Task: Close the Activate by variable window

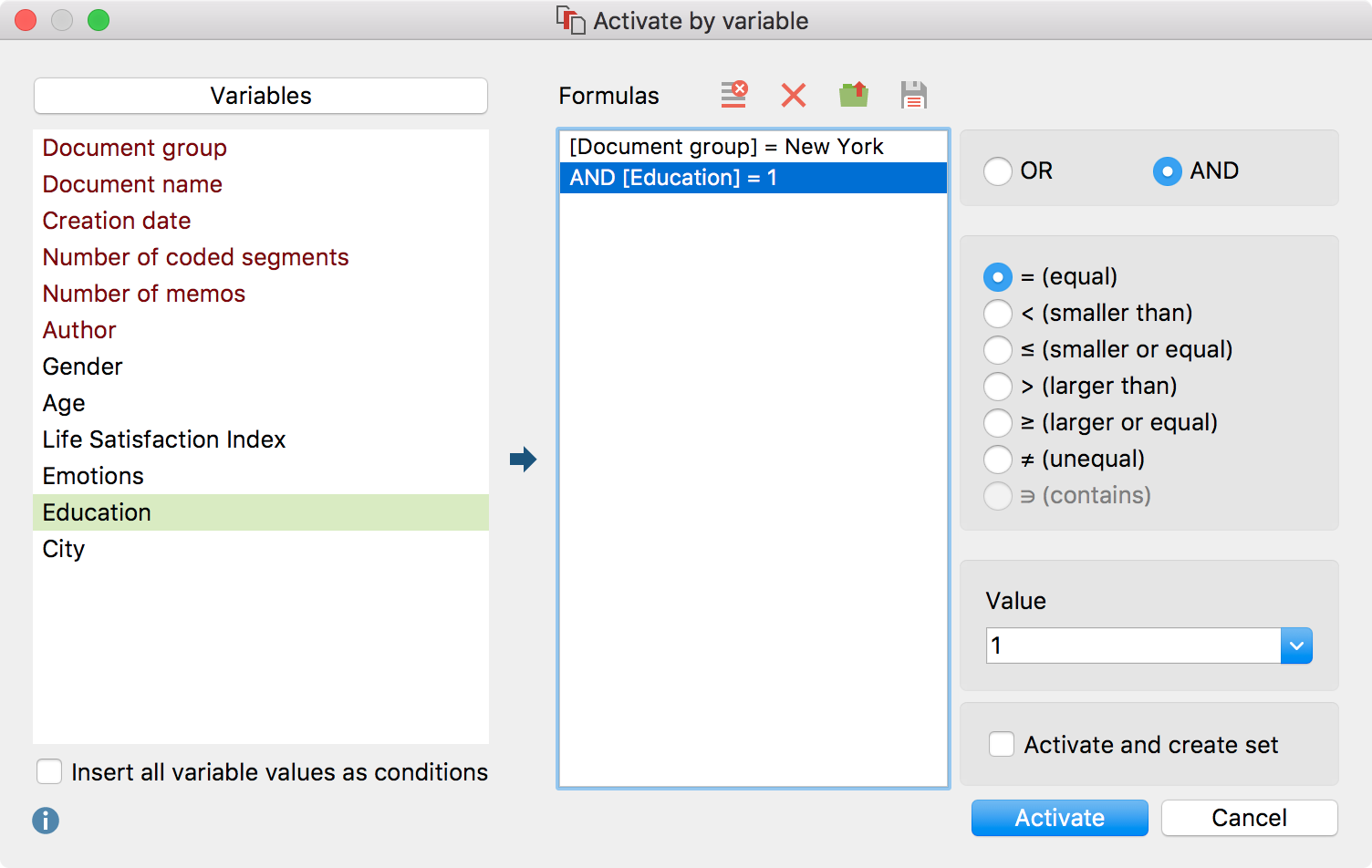Action: 26,20
